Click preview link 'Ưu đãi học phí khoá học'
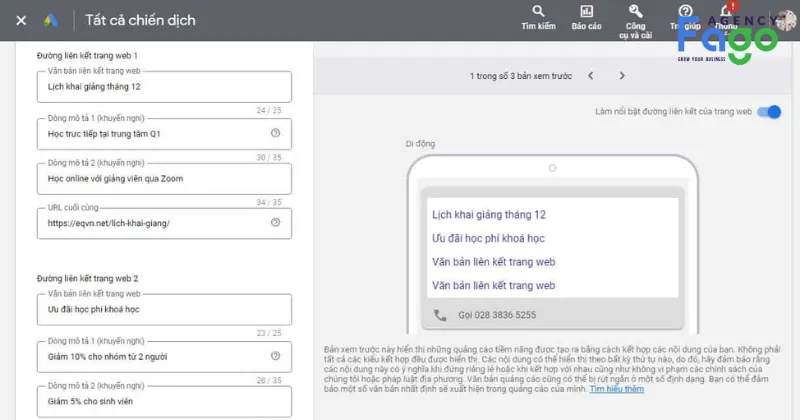The image size is (800, 420). [488, 238]
